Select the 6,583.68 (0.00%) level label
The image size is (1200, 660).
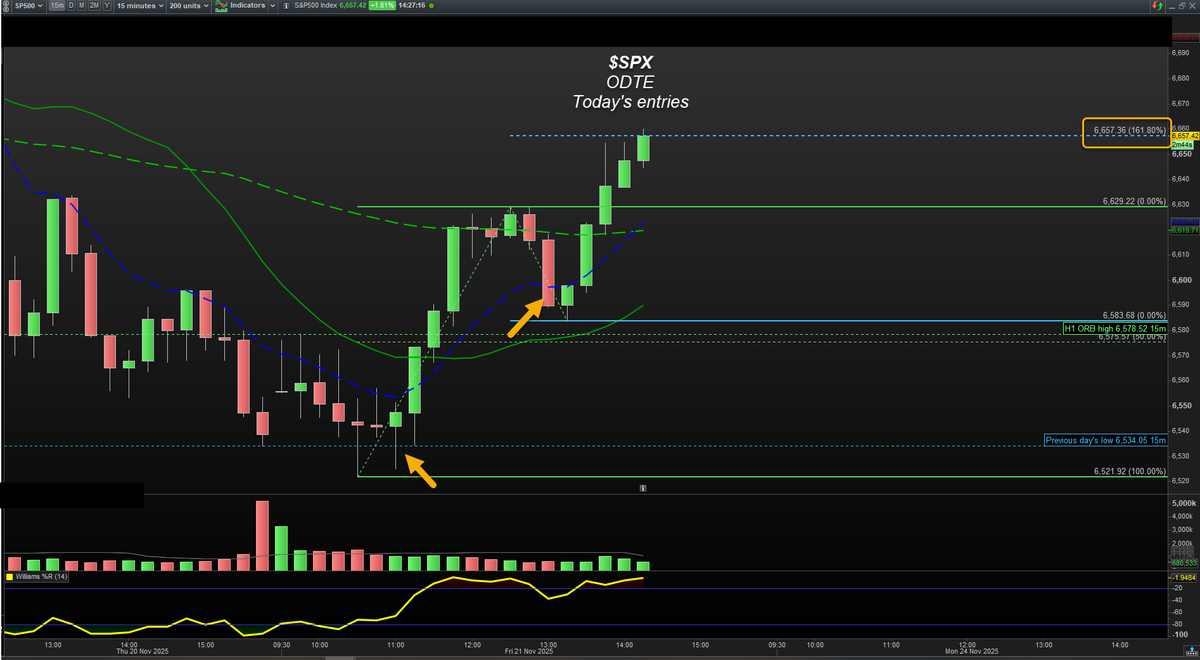point(1134,315)
